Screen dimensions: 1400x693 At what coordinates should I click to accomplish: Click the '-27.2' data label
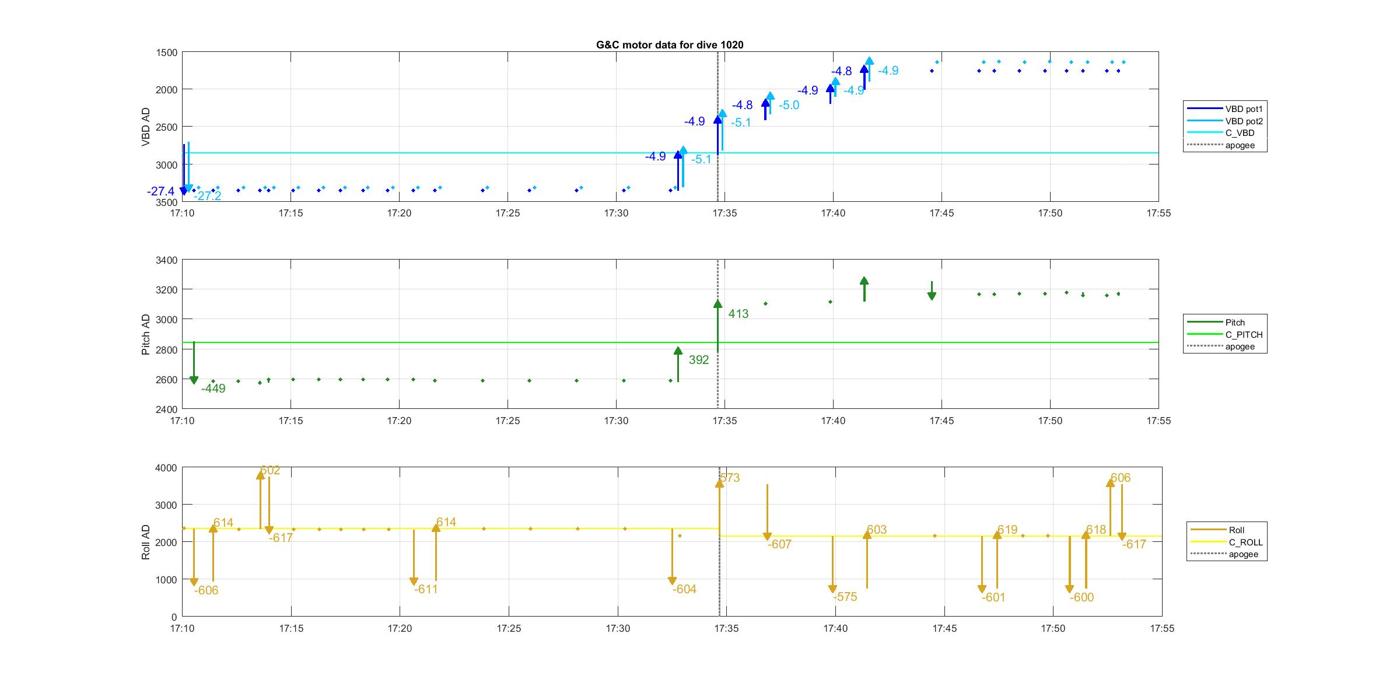point(208,196)
